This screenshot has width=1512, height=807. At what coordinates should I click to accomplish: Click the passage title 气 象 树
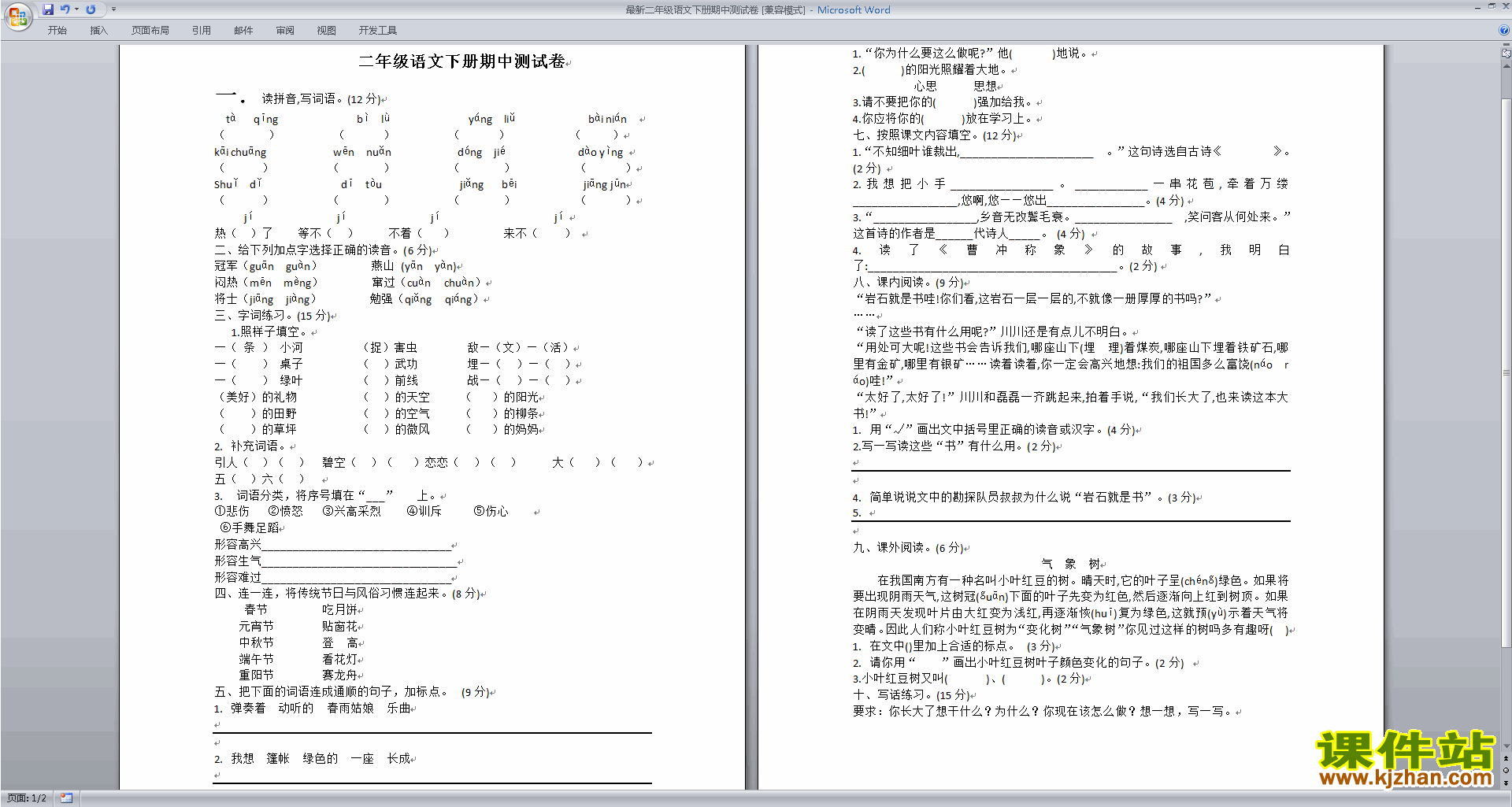click(1071, 565)
